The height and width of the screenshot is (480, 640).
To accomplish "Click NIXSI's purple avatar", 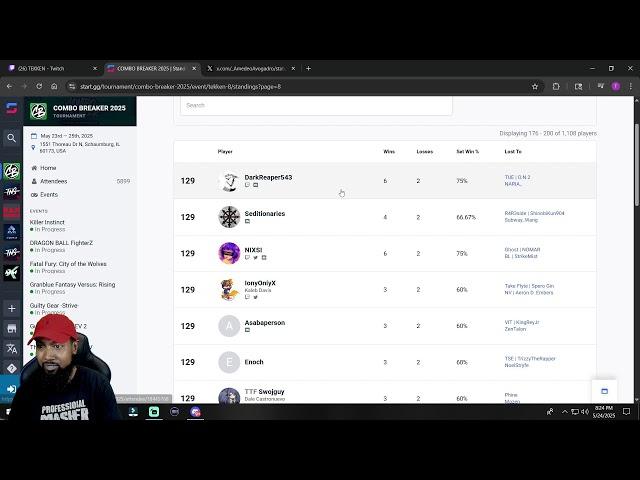I will click(x=229, y=253).
